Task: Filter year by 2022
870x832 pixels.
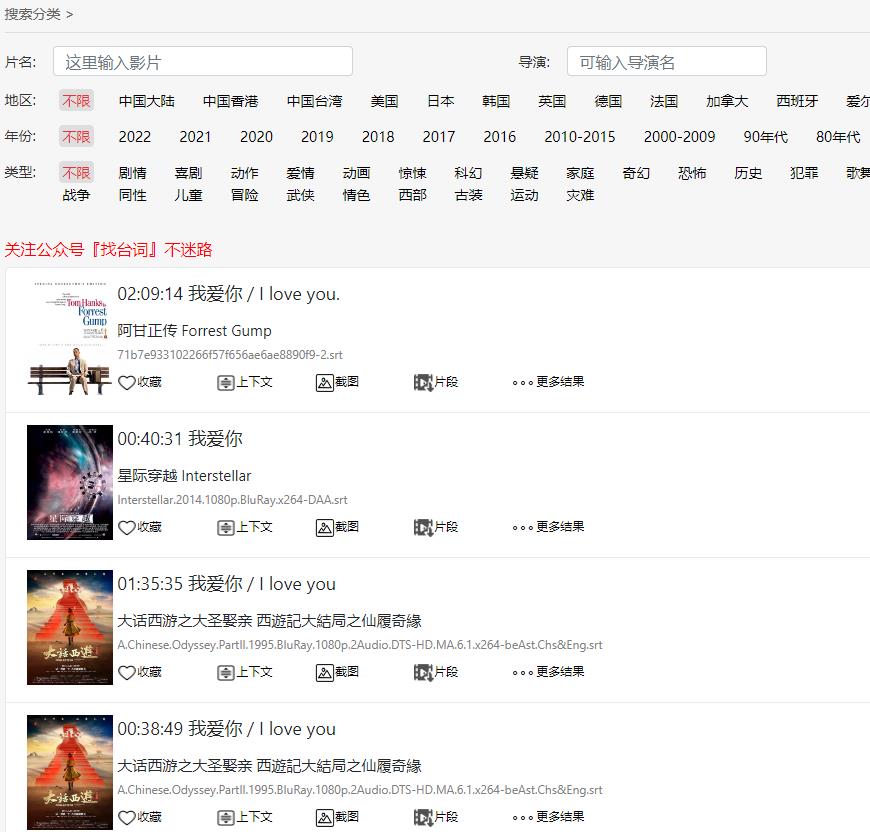Action: pos(135,136)
